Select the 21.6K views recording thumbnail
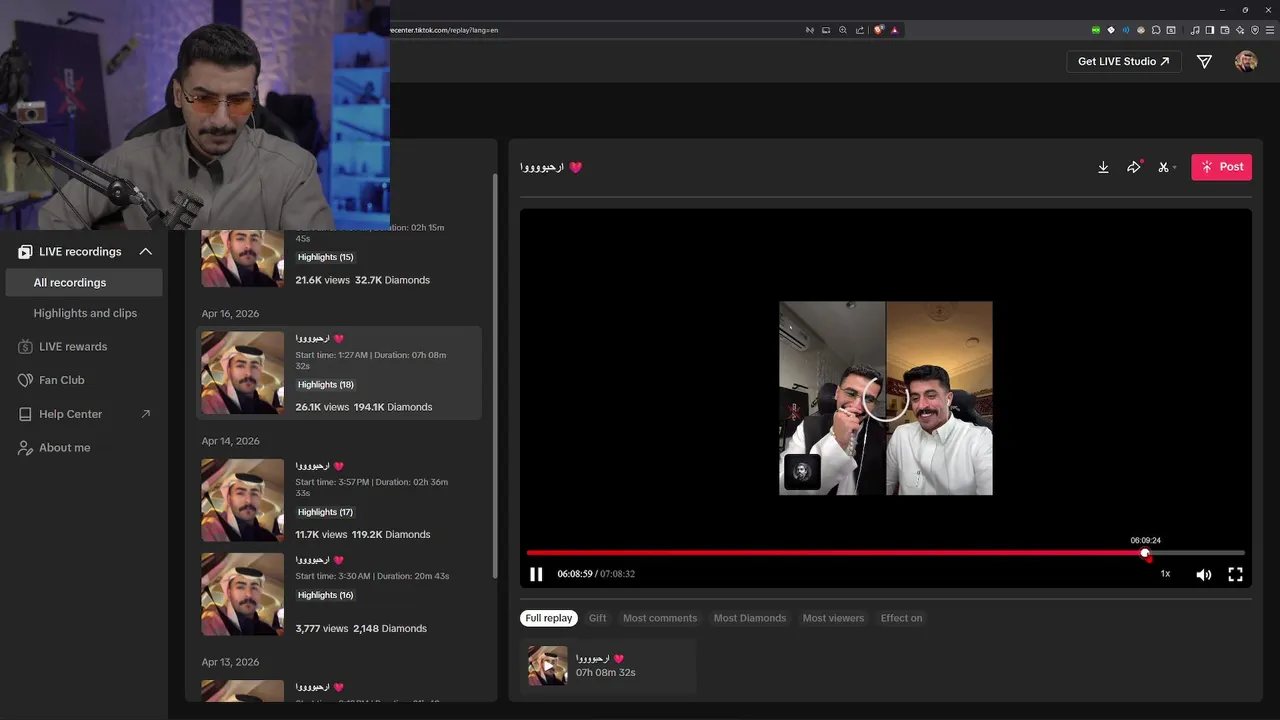This screenshot has height=720, width=1280. click(x=243, y=258)
